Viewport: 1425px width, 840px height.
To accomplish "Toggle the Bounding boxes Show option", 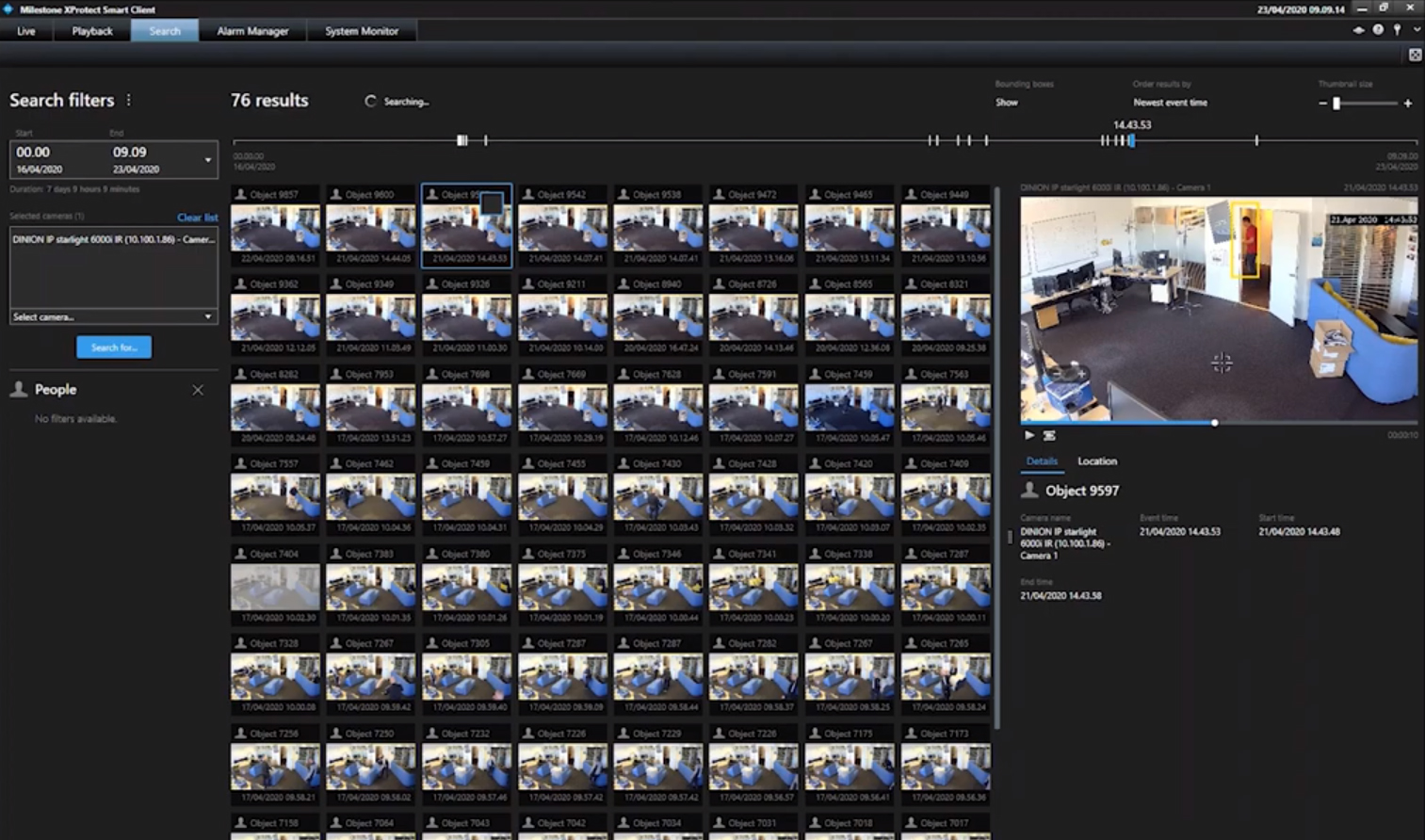I will (1007, 103).
